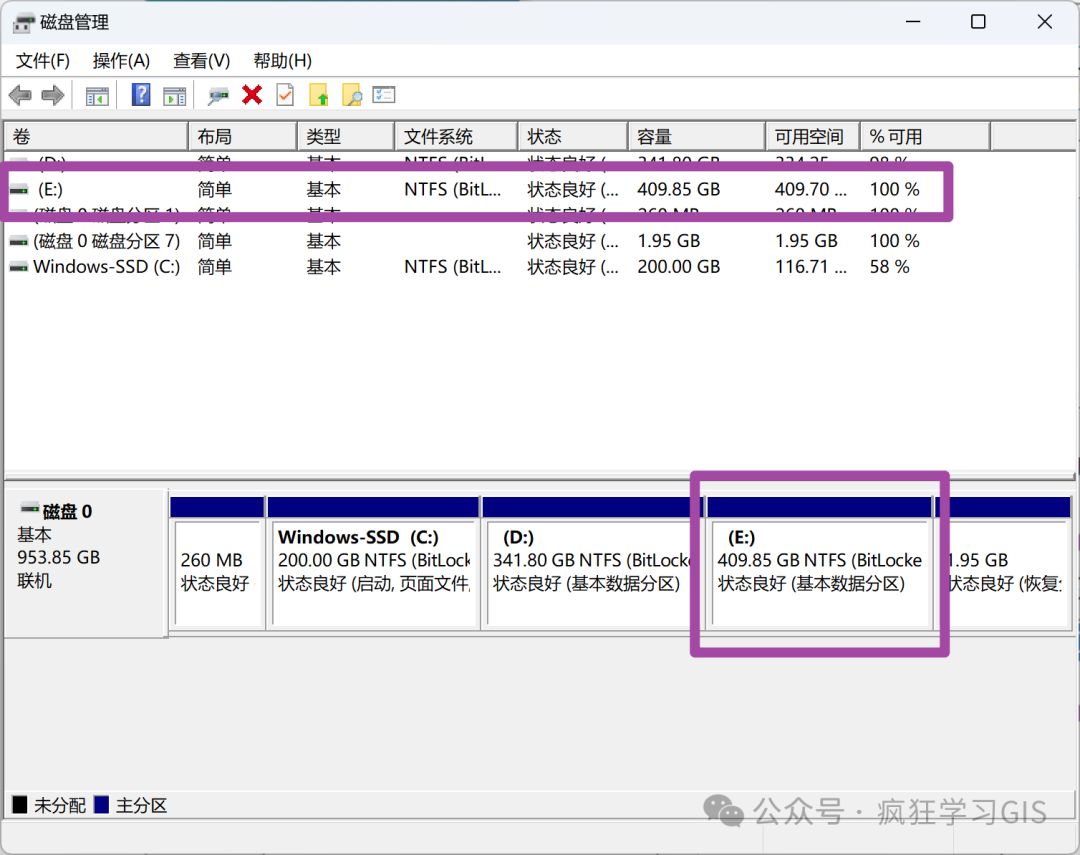The width and height of the screenshot is (1080, 855).
Task: Open the 操作(A) menu
Action: pos(120,61)
